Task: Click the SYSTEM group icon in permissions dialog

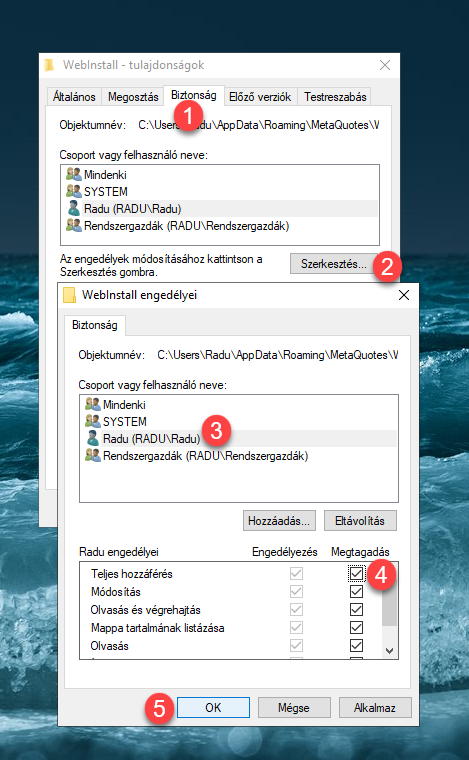Action: (93, 421)
